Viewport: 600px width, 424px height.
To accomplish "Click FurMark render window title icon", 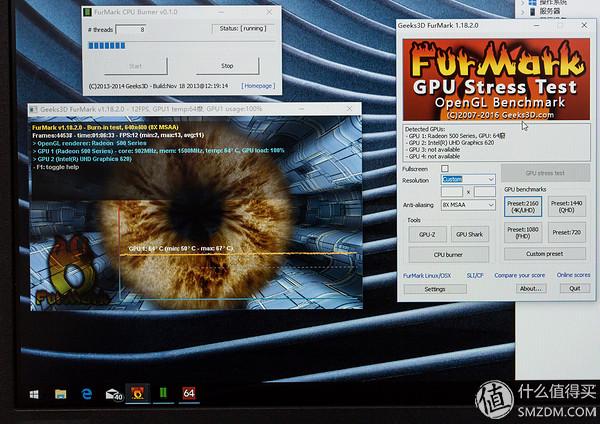I will coord(34,109).
